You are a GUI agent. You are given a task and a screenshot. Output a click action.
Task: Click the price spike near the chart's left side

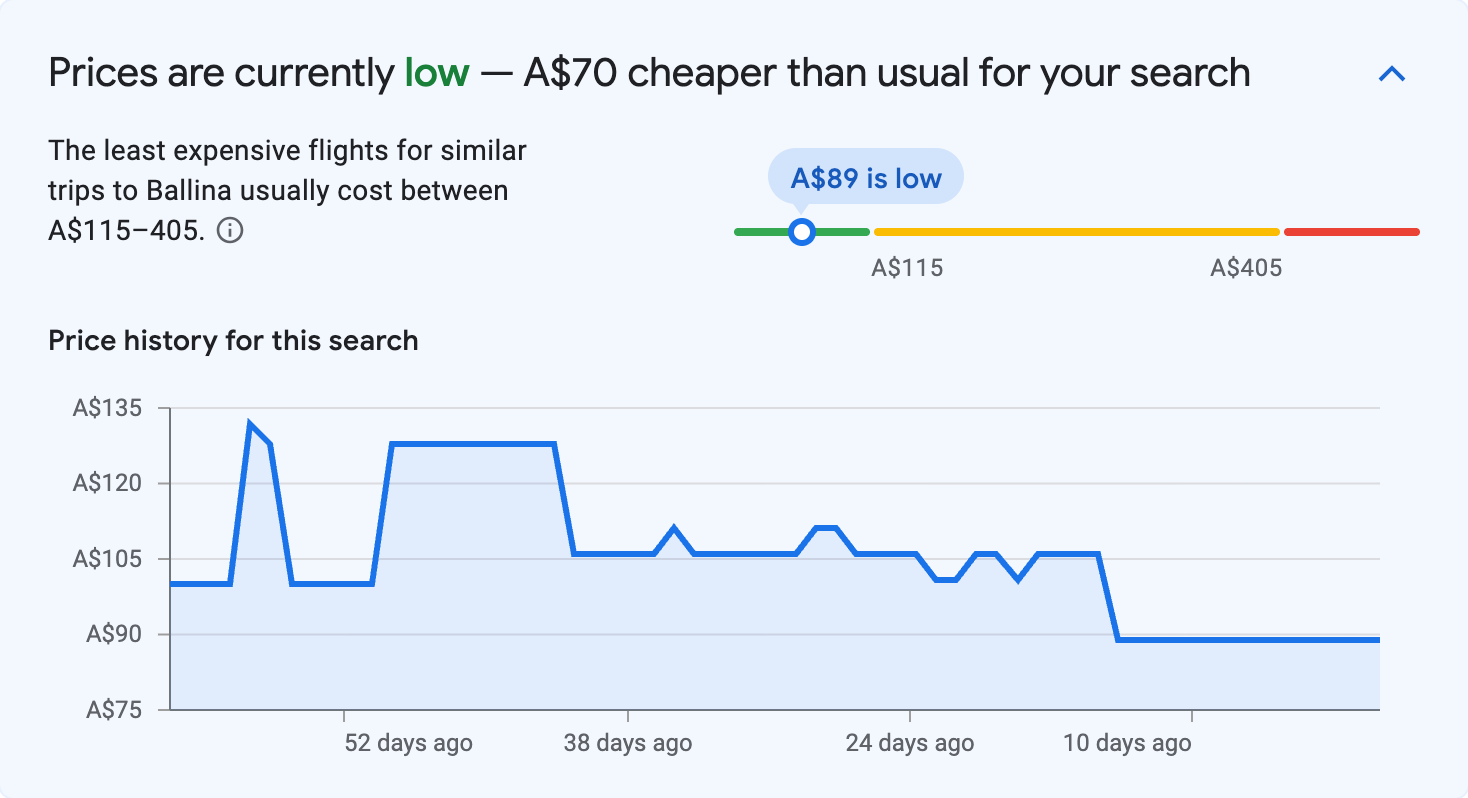[249, 422]
